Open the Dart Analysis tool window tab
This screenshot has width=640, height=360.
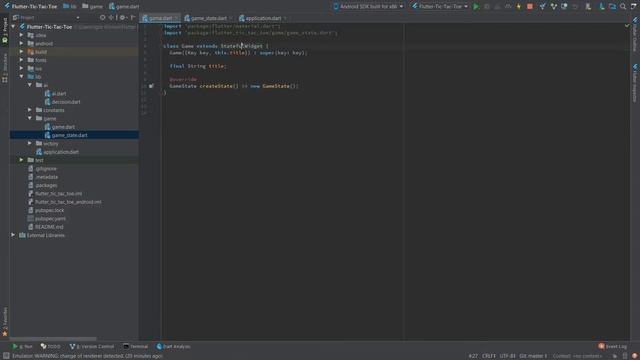pos(173,347)
